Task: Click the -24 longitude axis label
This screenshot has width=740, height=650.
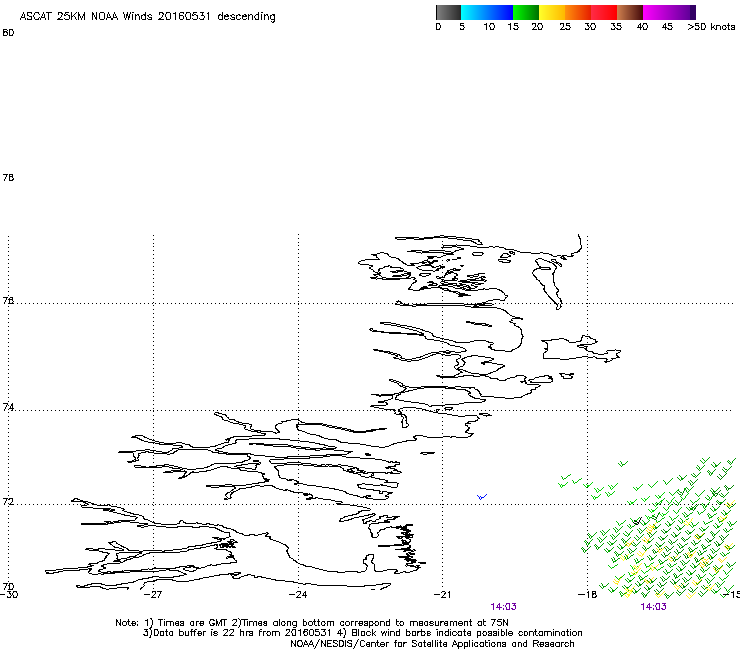Action: click(298, 594)
